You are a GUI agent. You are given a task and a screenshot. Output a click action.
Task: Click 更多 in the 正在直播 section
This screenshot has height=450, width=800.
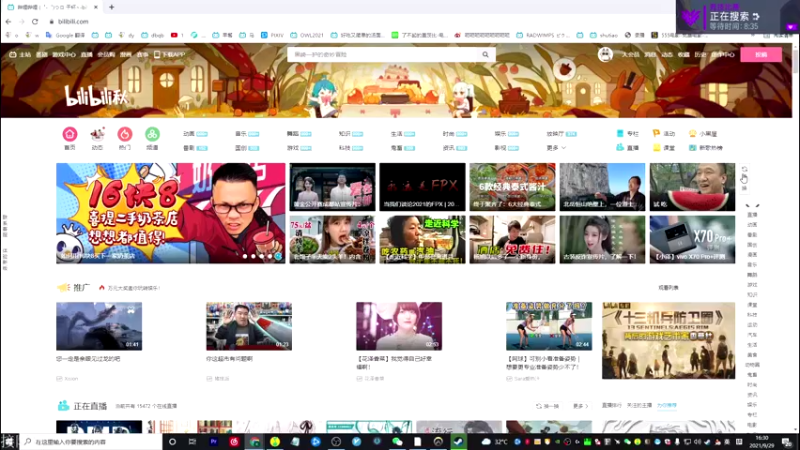(x=580, y=406)
